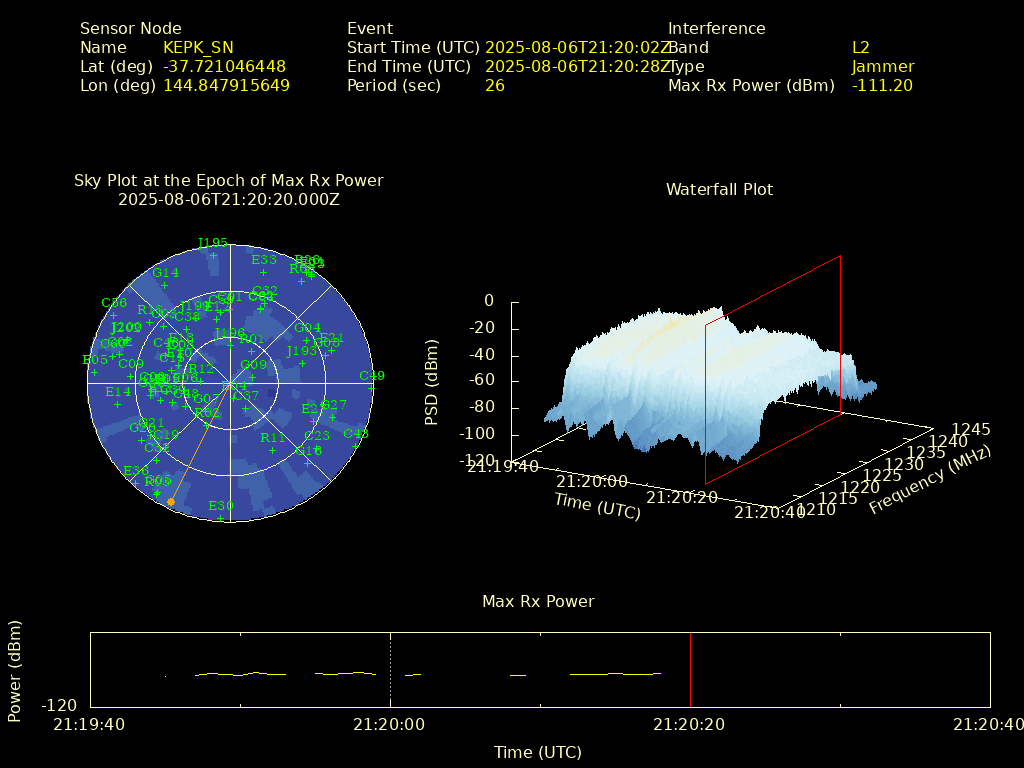Image resolution: width=1024 pixels, height=768 pixels.
Task: Click the Jammer interference type value
Action: (882, 66)
